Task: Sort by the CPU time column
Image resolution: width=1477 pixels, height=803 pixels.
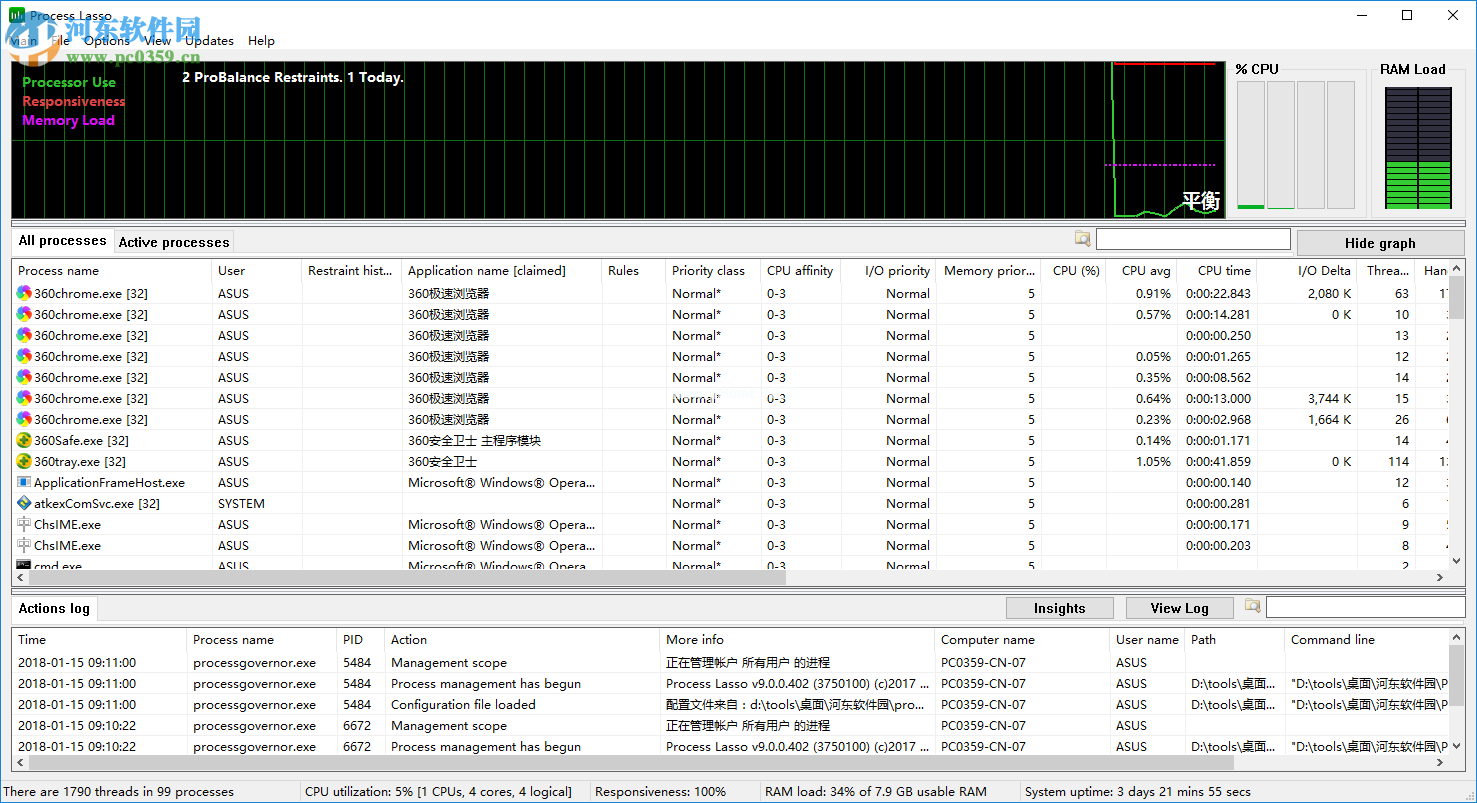Action: click(x=1216, y=271)
